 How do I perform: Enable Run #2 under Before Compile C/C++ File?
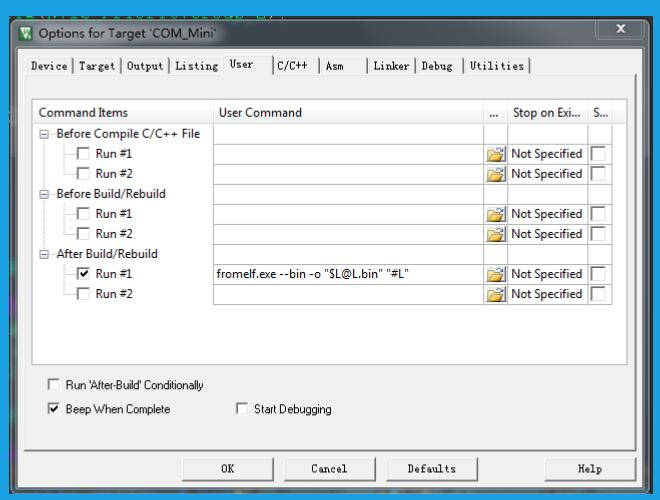point(83,173)
